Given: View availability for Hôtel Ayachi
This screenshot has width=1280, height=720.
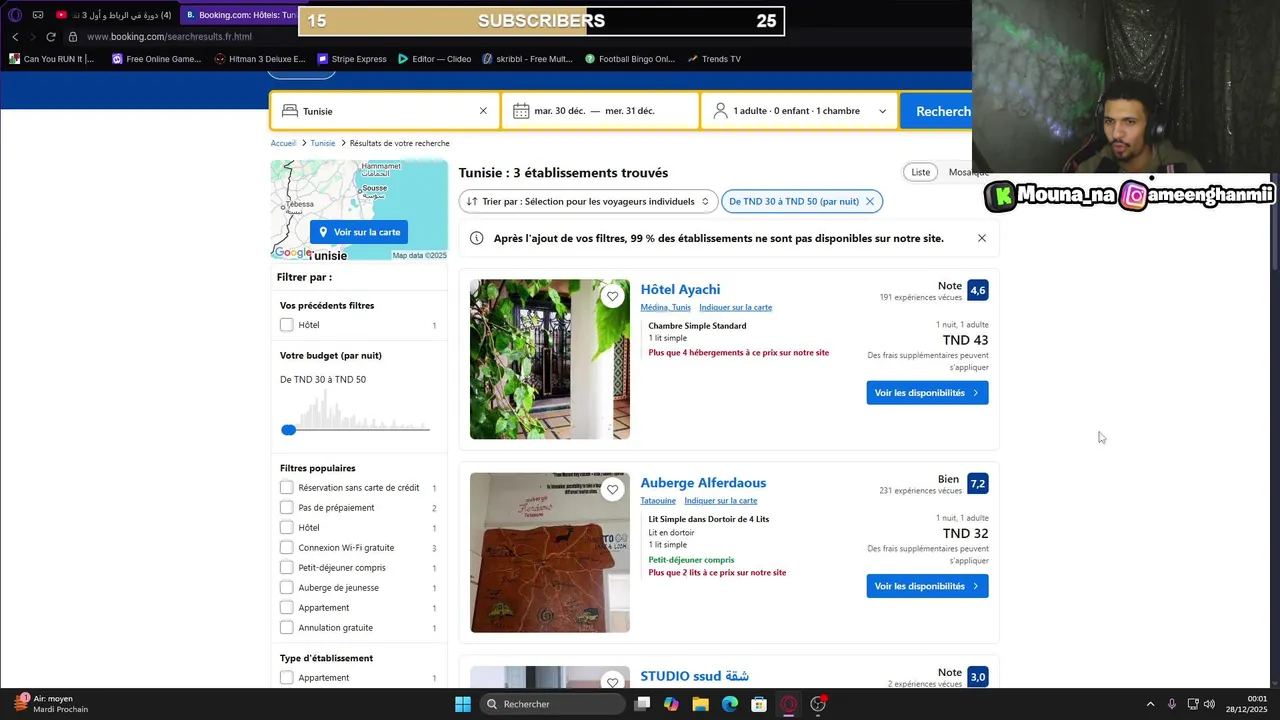Looking at the screenshot, I should tap(927, 393).
